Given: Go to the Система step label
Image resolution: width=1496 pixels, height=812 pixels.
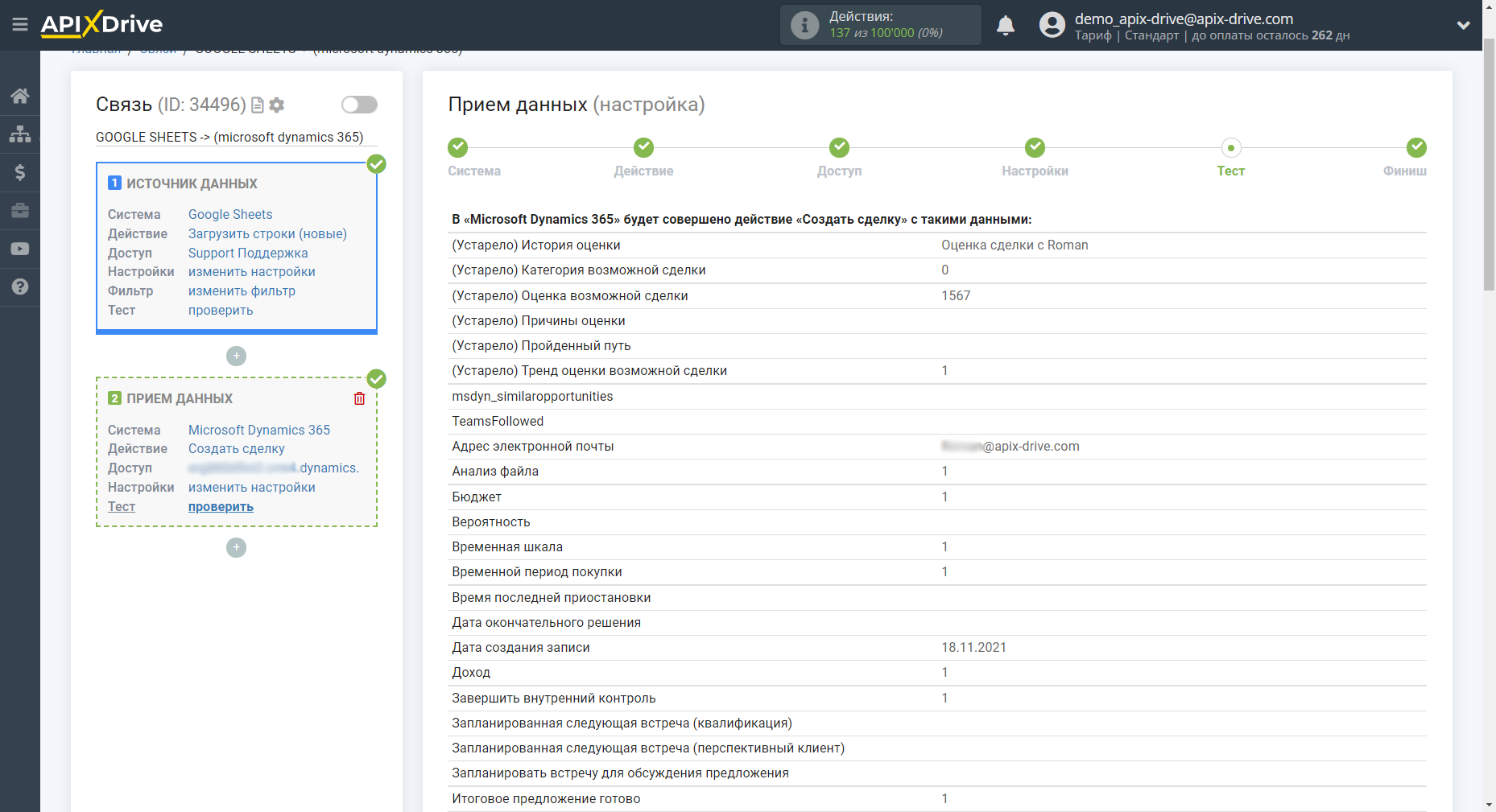Looking at the screenshot, I should point(474,171).
